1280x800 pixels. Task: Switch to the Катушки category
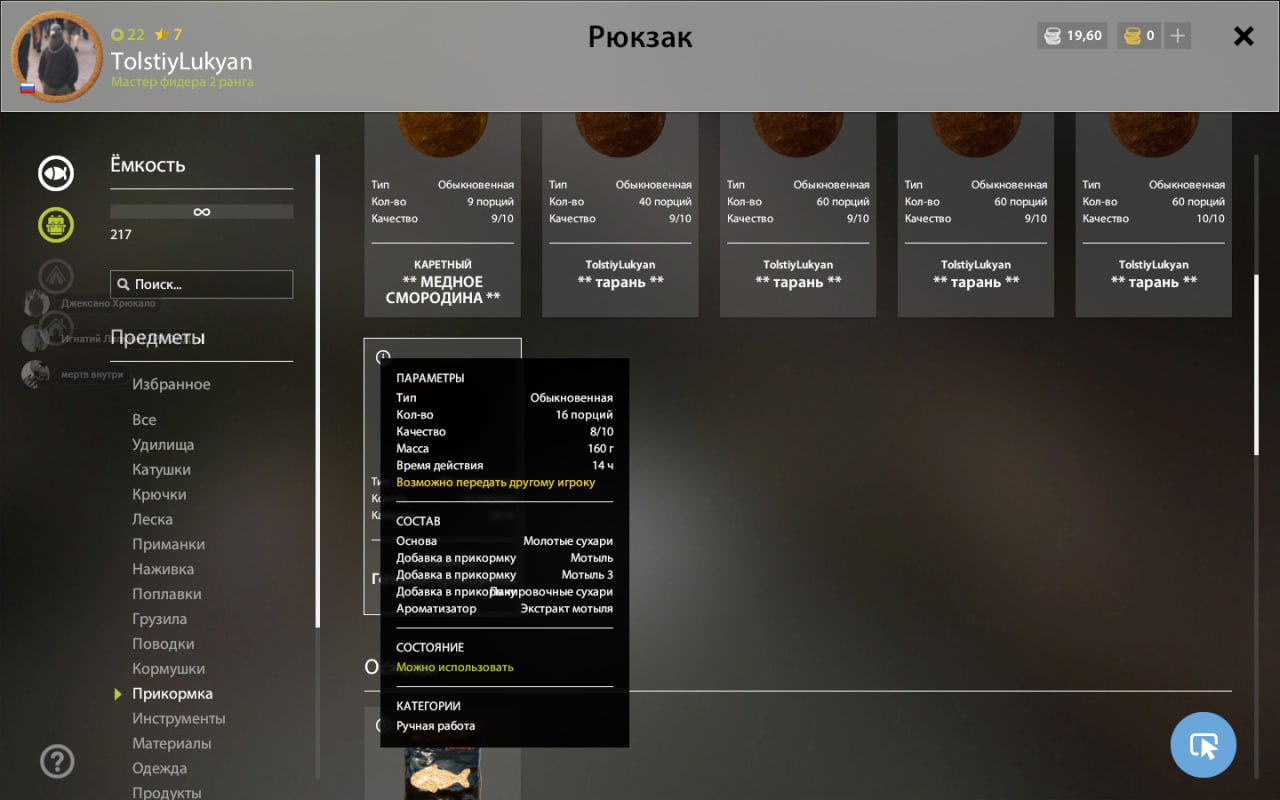[x=161, y=469]
